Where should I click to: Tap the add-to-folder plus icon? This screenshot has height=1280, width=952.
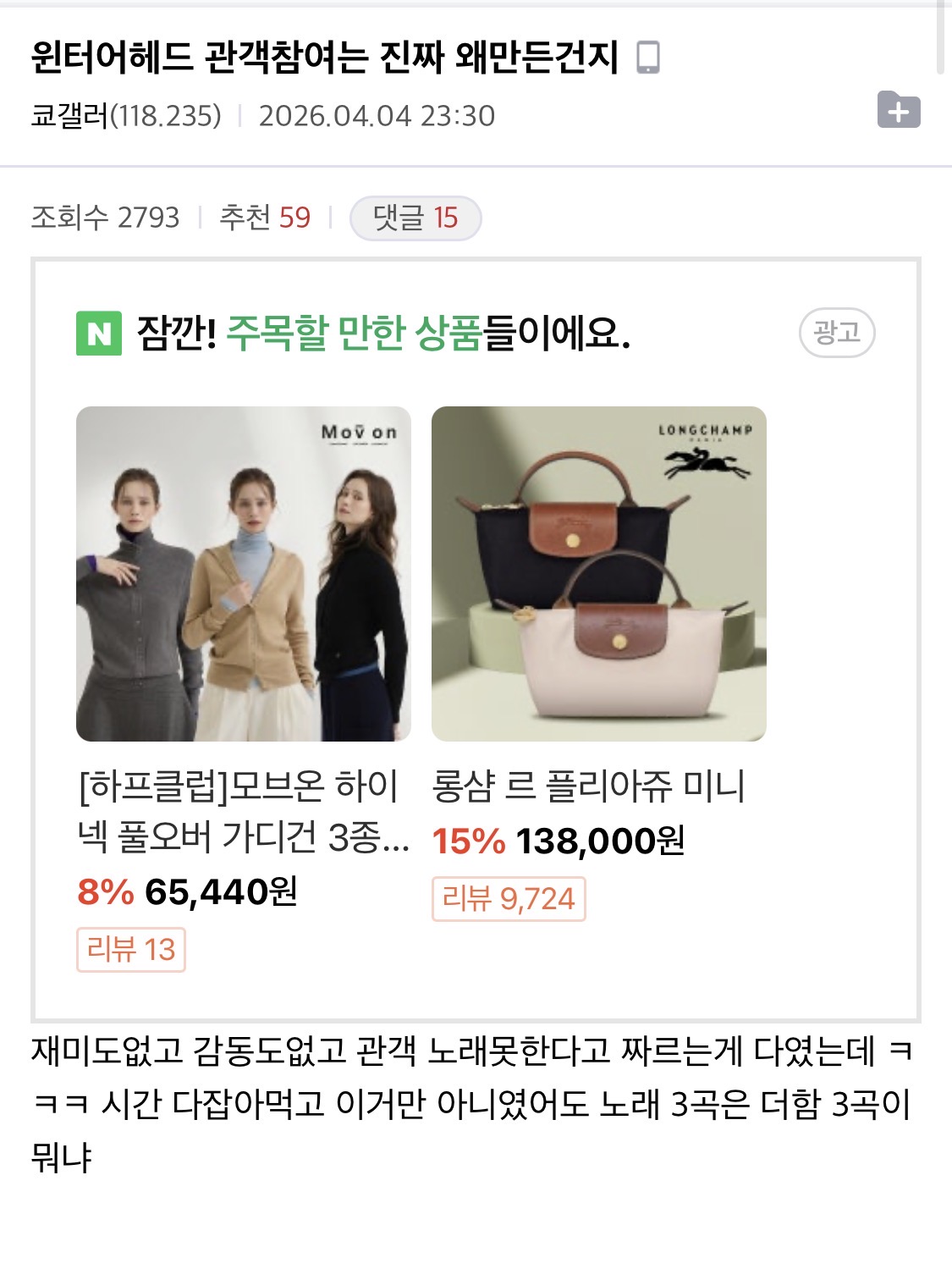(x=899, y=109)
